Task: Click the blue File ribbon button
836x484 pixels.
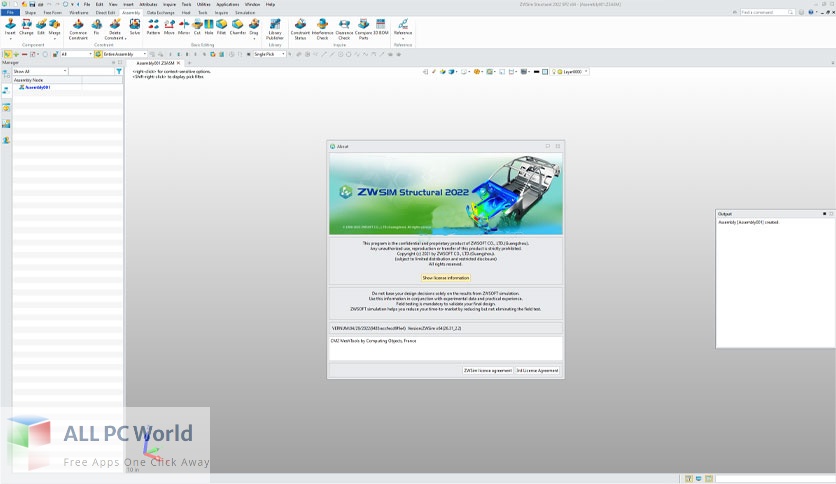Action: [x=10, y=12]
